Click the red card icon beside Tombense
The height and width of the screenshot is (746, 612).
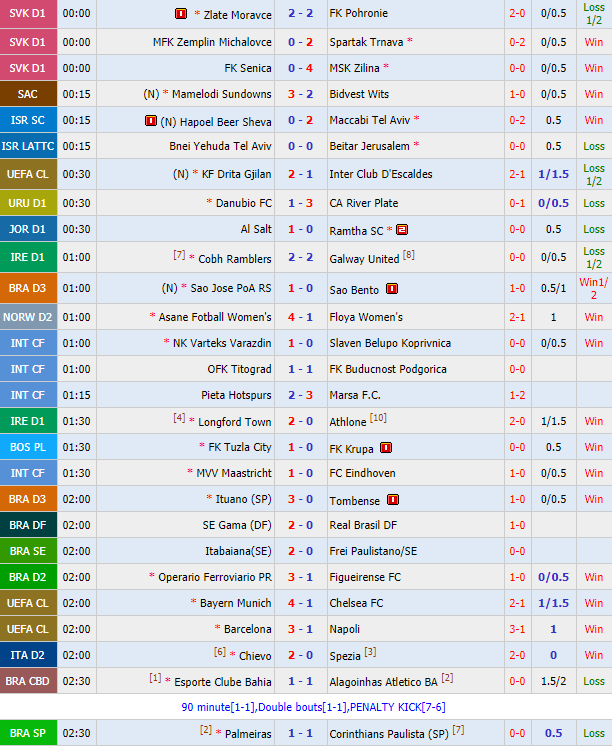pos(393,500)
